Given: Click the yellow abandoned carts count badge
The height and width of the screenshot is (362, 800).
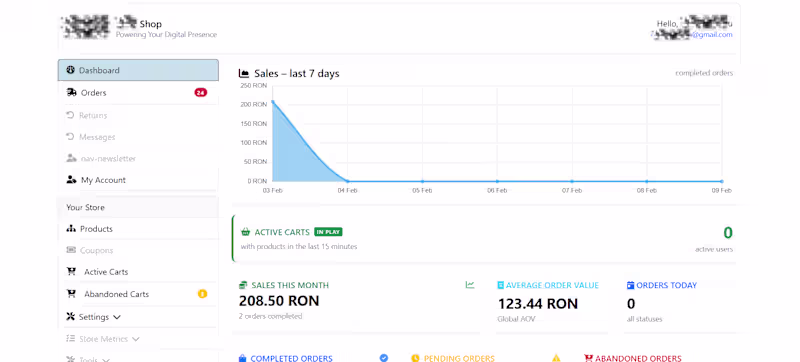Looking at the screenshot, I should [203, 294].
